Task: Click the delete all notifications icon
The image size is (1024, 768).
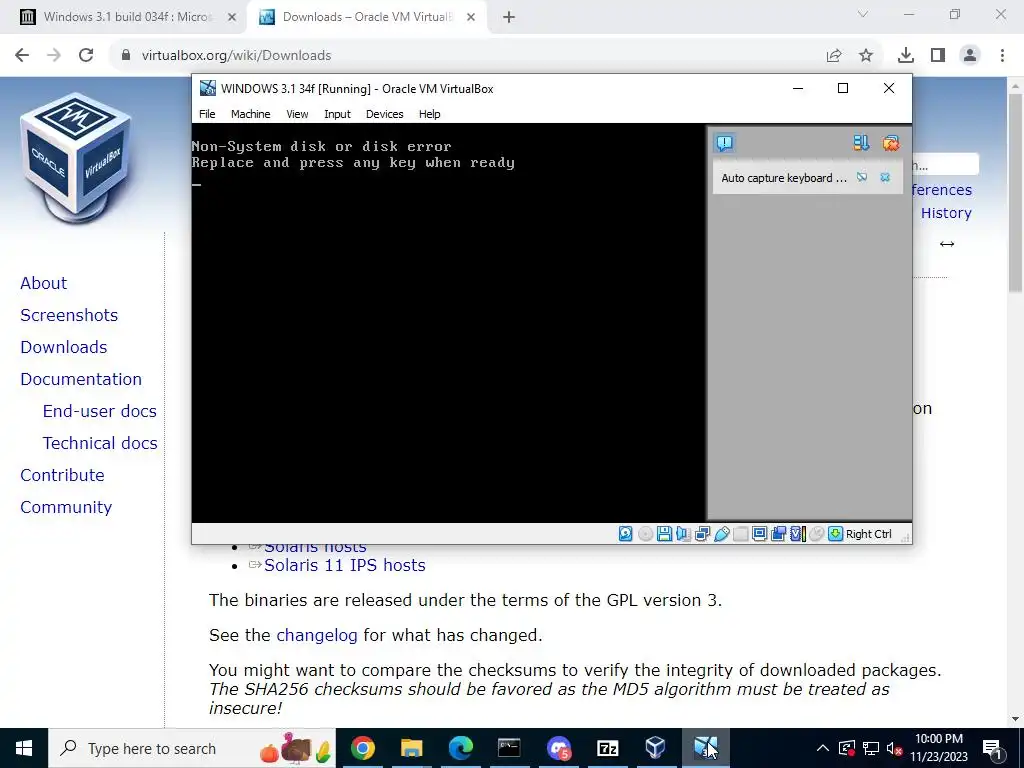Action: [891, 143]
